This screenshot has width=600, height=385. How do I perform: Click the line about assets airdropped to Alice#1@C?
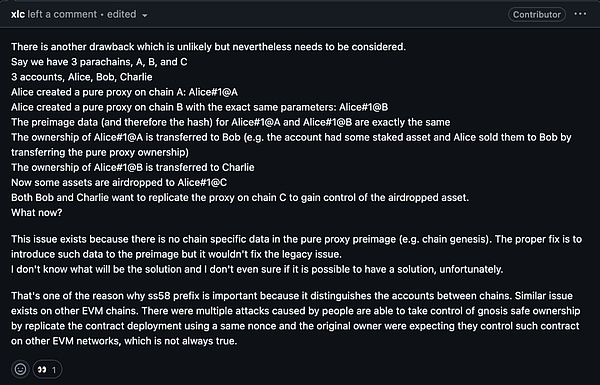(119, 182)
